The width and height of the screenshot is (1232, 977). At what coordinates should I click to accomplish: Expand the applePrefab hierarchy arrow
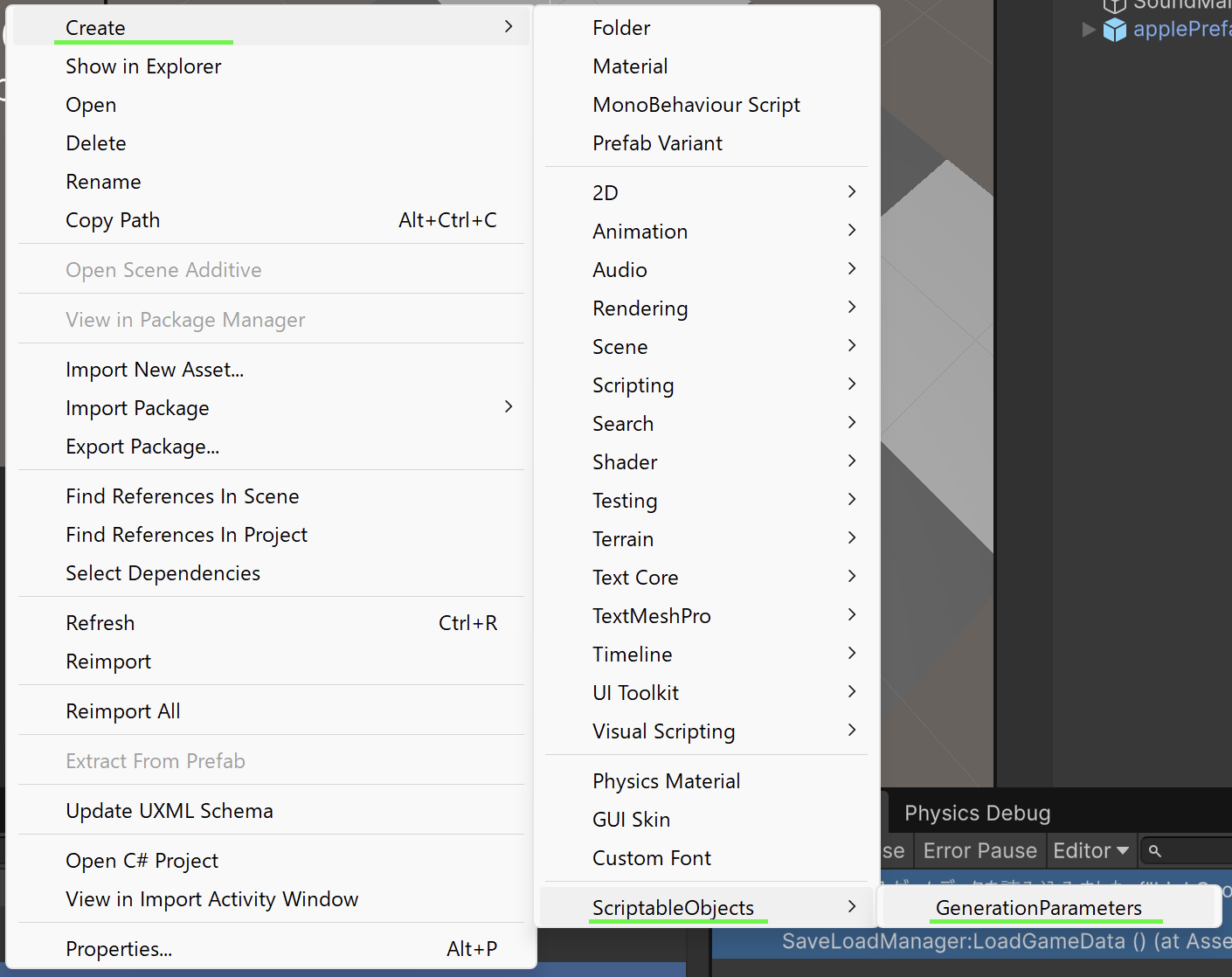point(1089,30)
